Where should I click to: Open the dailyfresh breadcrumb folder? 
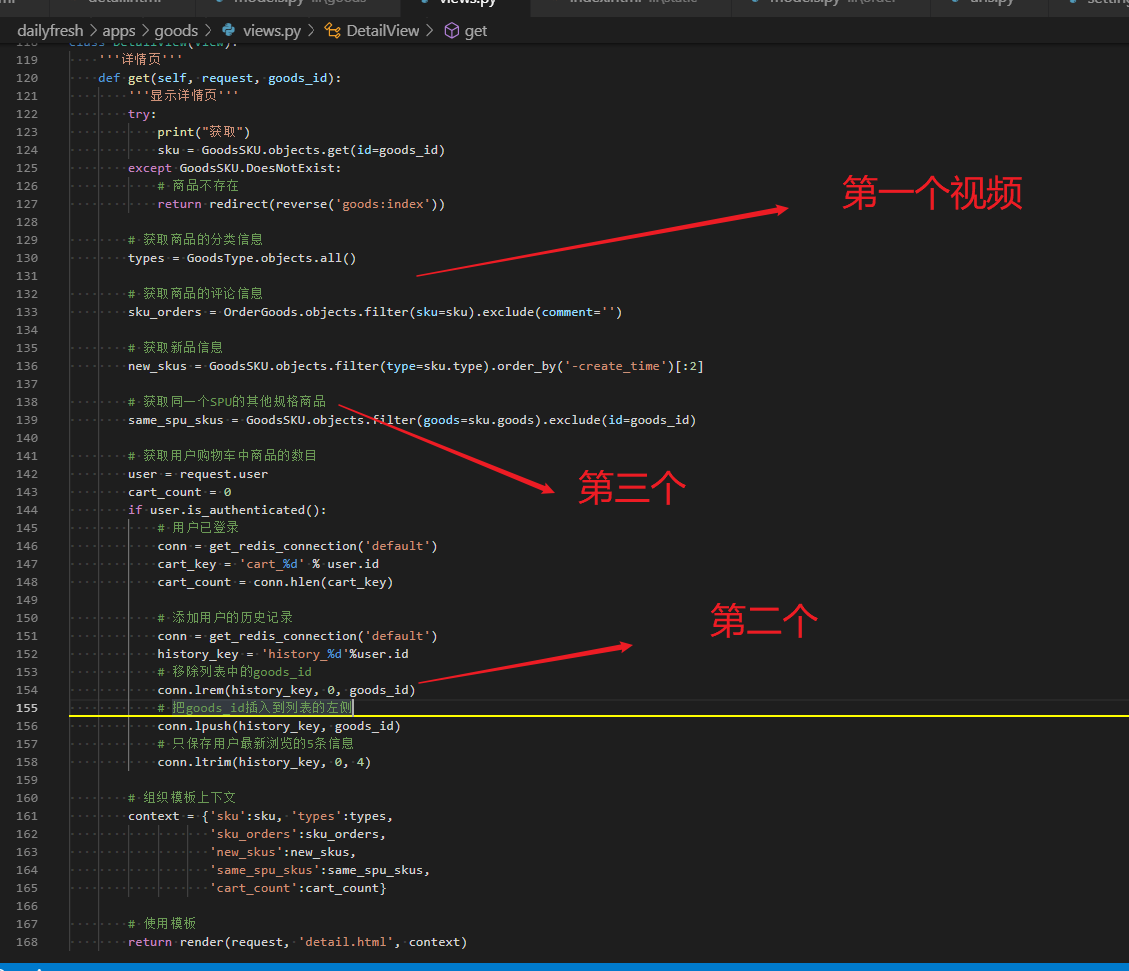[50, 31]
